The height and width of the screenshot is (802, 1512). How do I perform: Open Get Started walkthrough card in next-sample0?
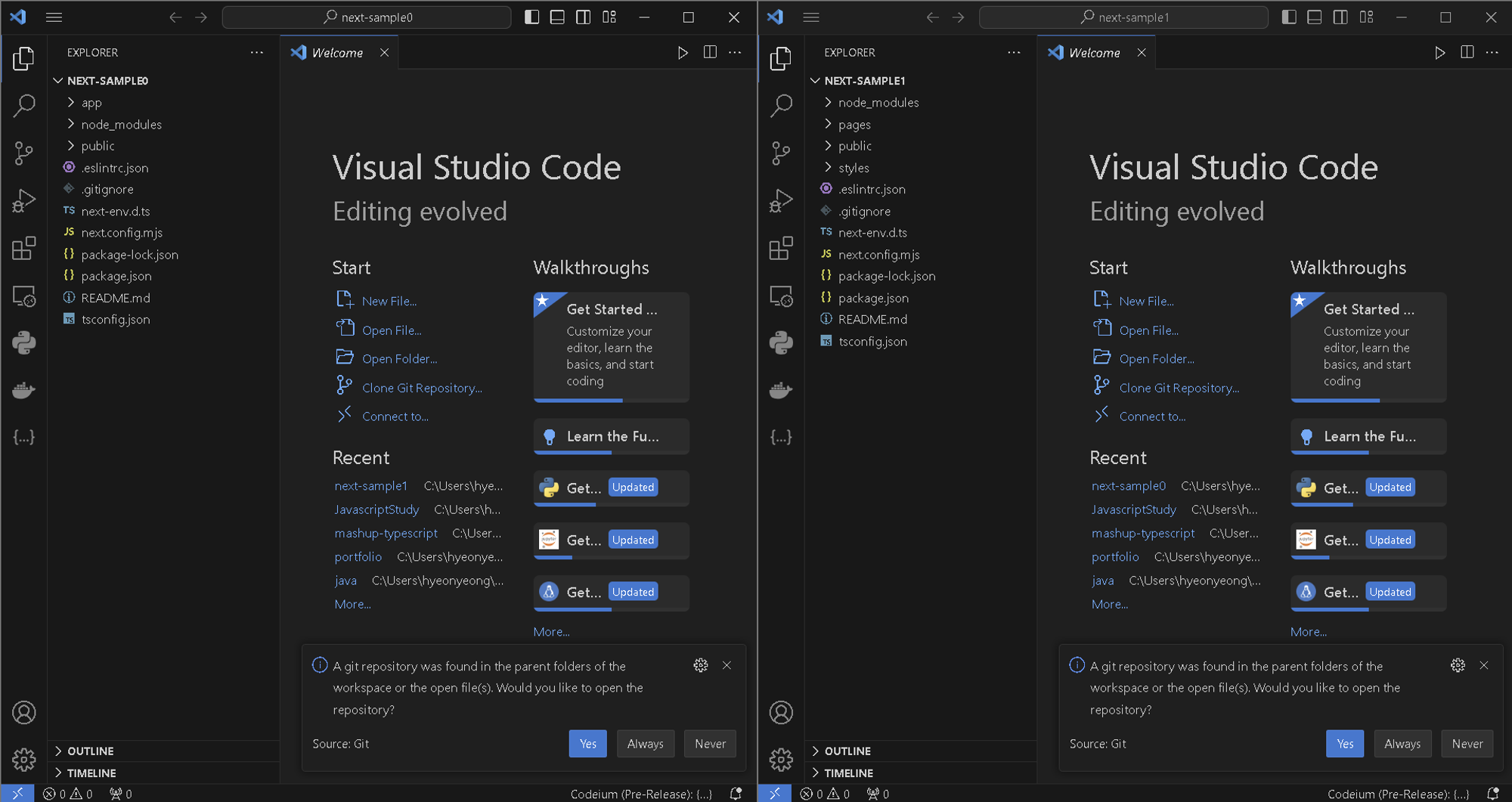[611, 347]
